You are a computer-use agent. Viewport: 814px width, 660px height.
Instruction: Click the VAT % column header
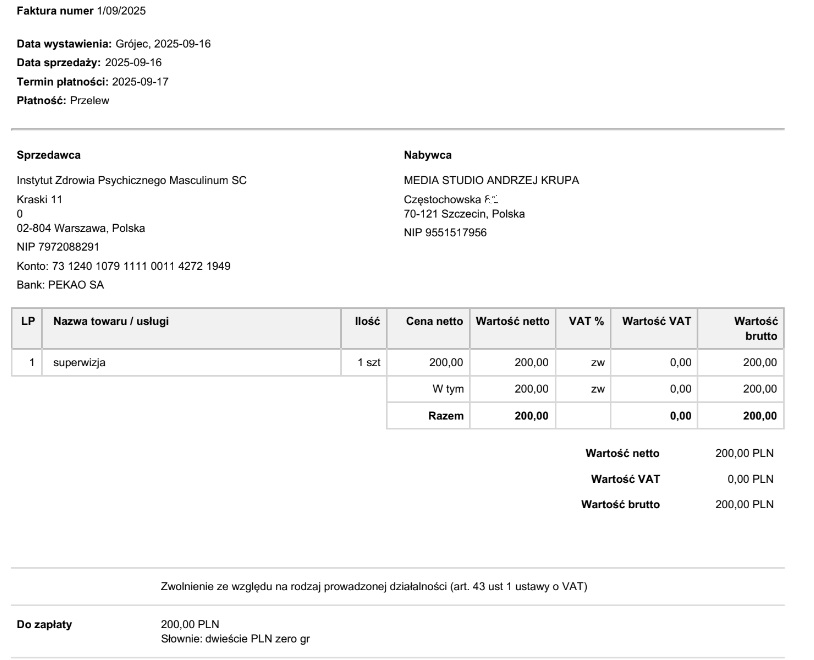click(586, 321)
